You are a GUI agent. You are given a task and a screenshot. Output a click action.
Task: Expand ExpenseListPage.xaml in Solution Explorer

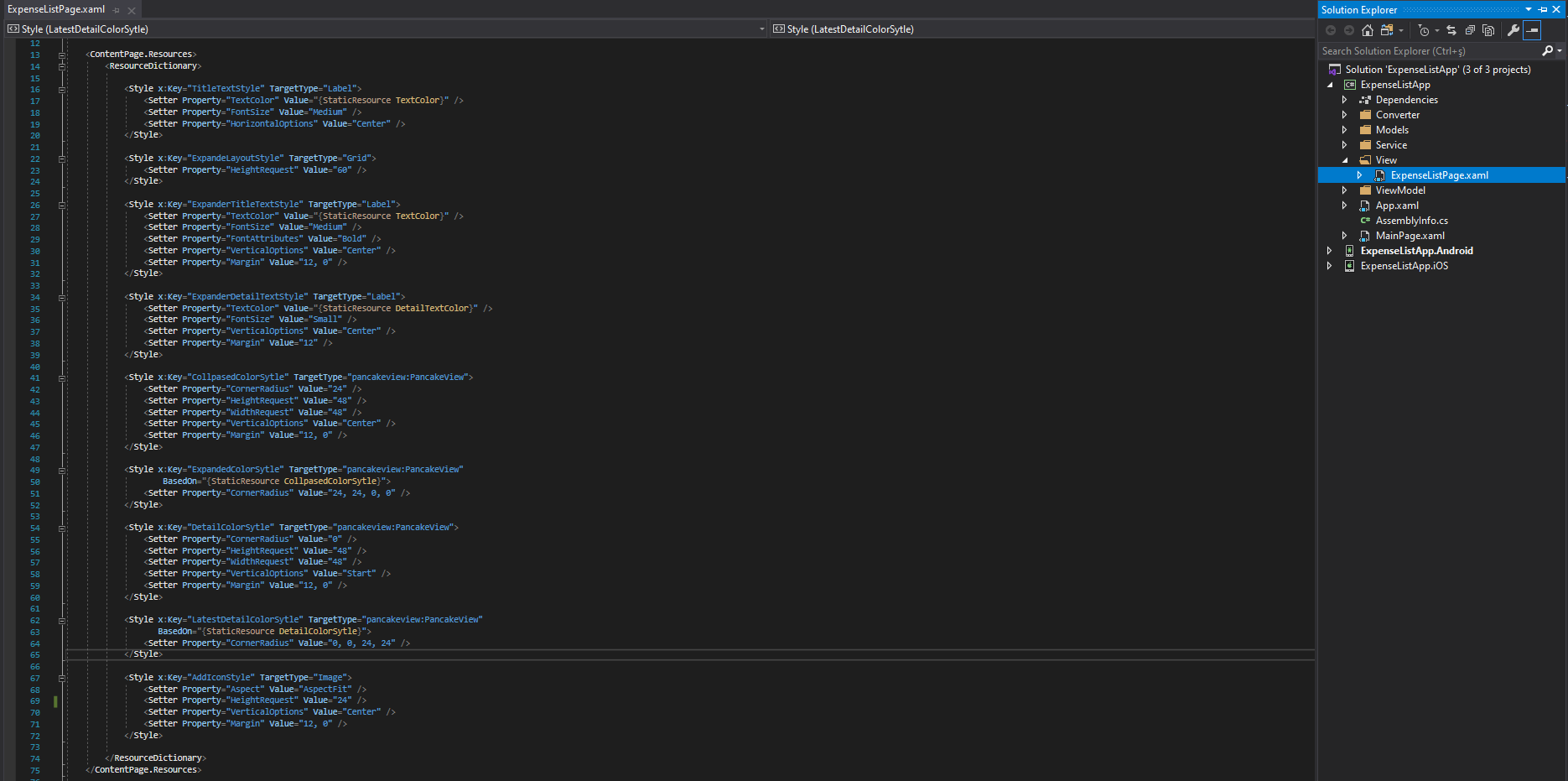(1360, 175)
